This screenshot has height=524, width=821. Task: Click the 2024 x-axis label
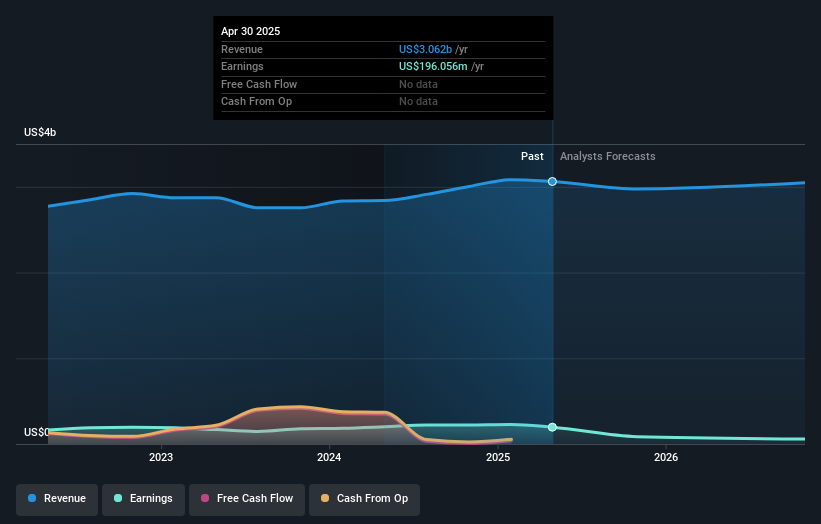[329, 457]
